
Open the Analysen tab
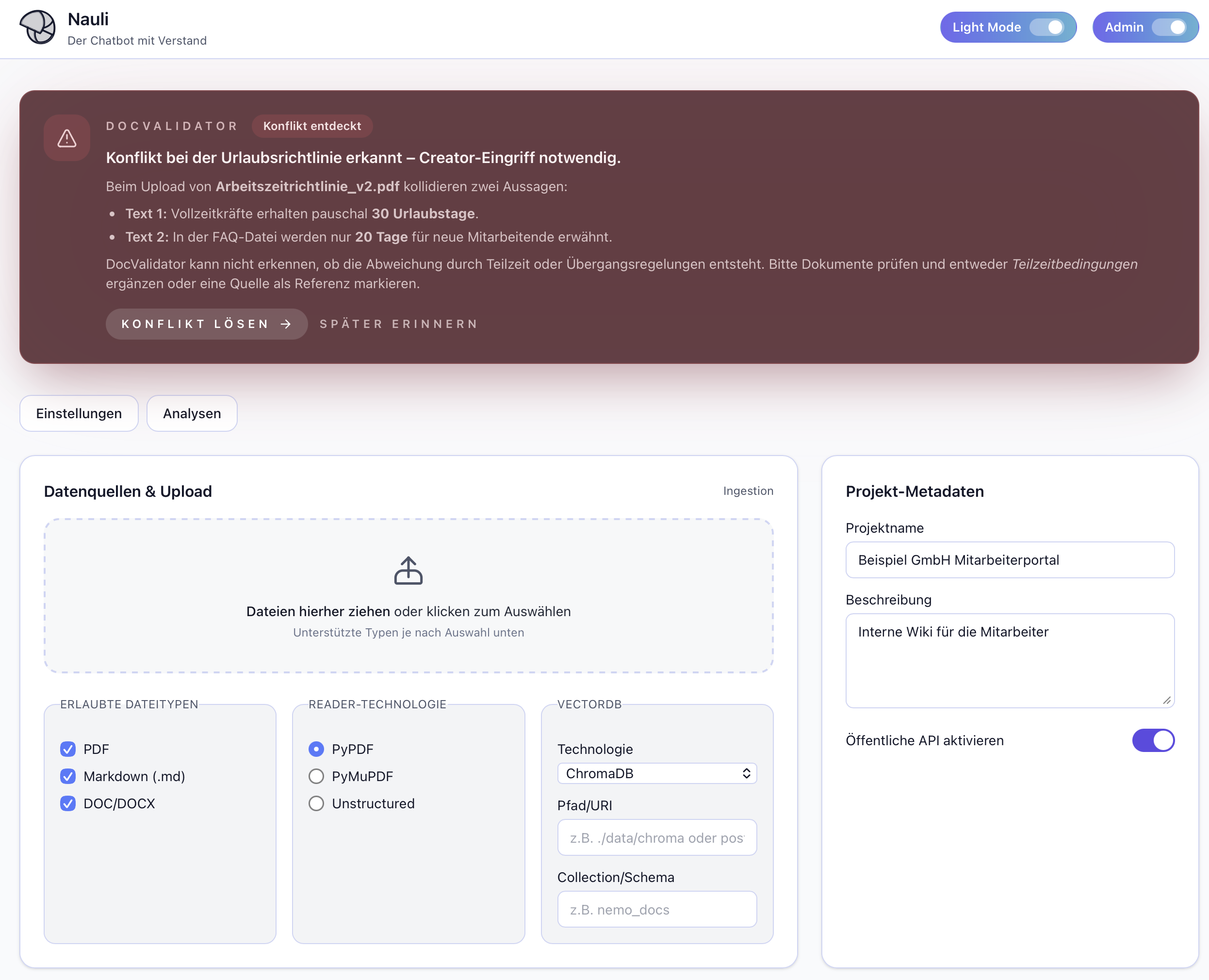[x=191, y=413]
